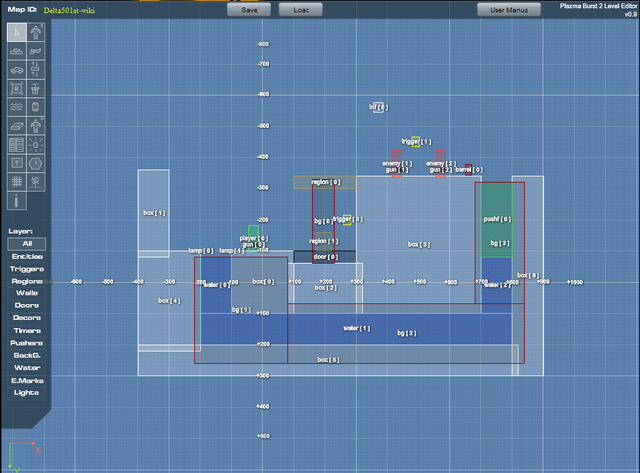Select the trigger [0] label
The width and height of the screenshot is (640, 473).
pos(348,219)
